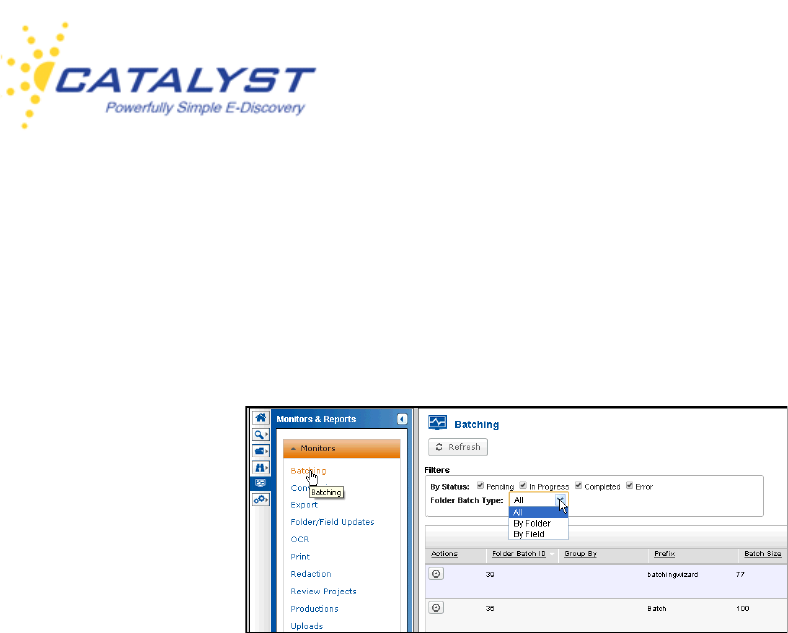Choose All in batch type list
Viewport: 788px width, 633px height.
point(538,512)
